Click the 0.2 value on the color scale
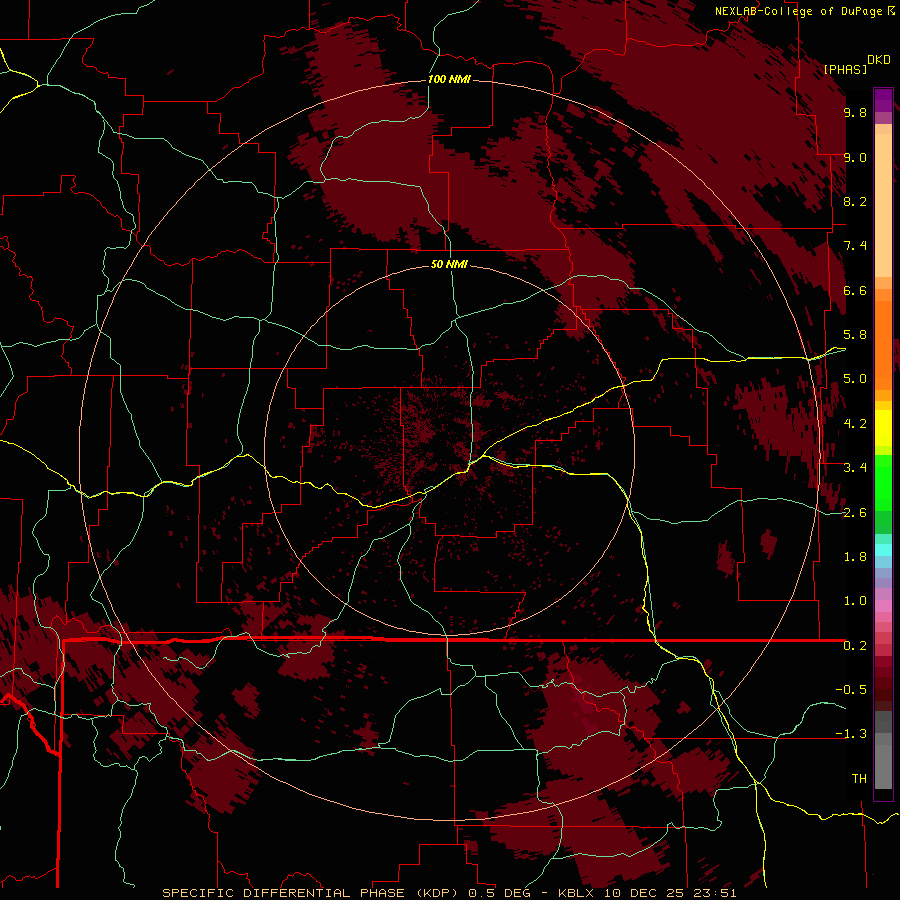The width and height of the screenshot is (900, 900). 855,646
